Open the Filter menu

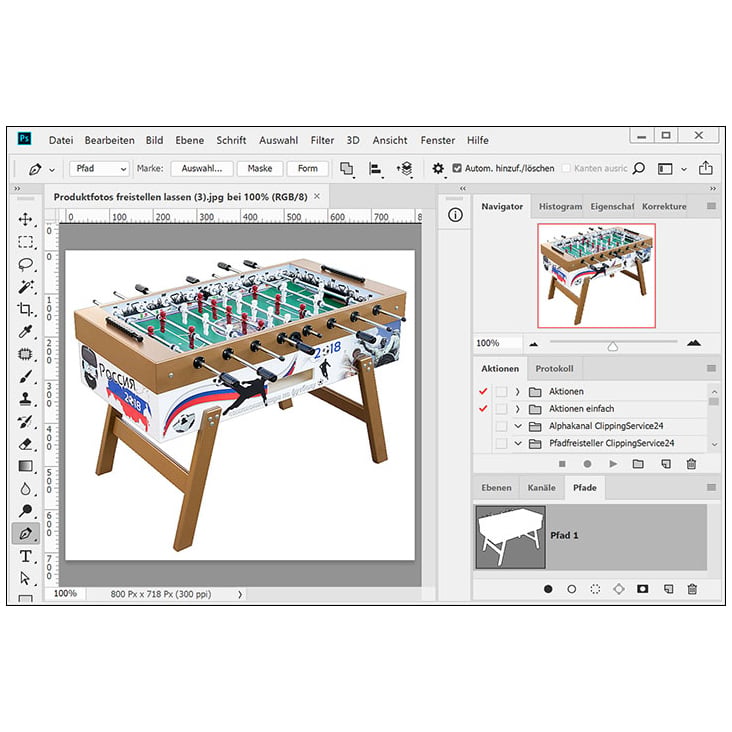pyautogui.click(x=323, y=141)
